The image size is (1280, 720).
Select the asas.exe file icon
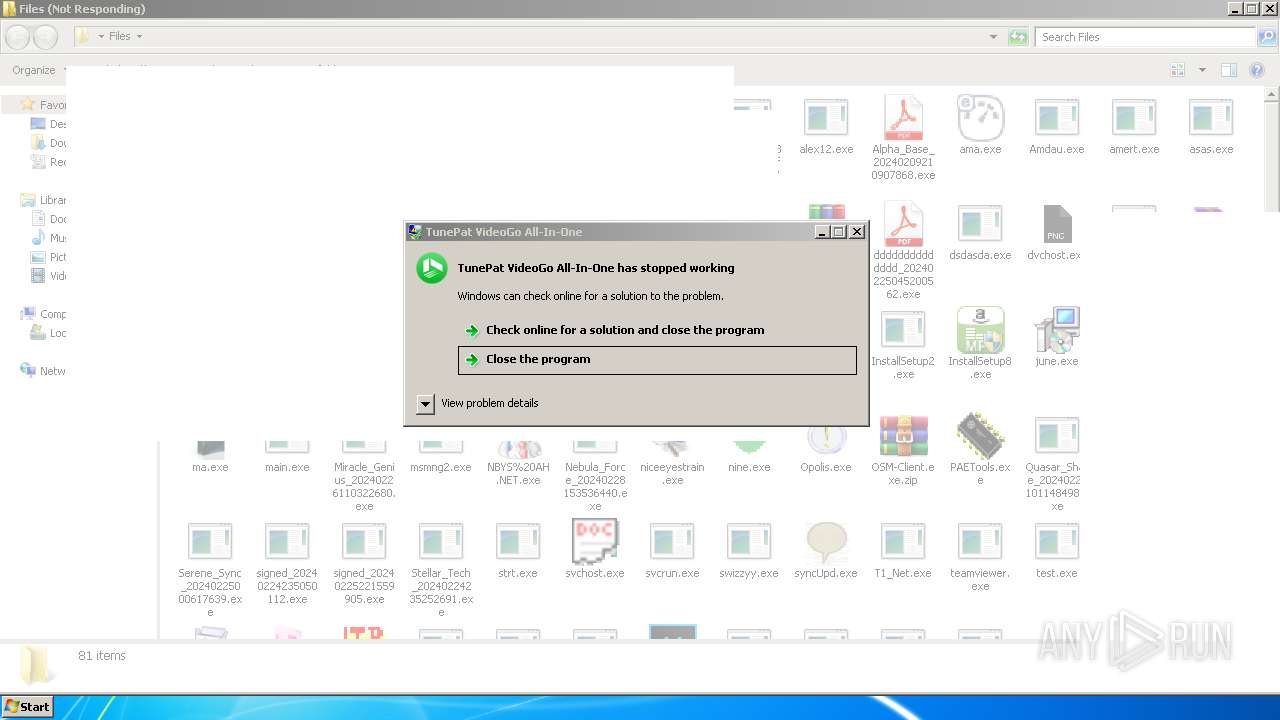(x=1211, y=118)
